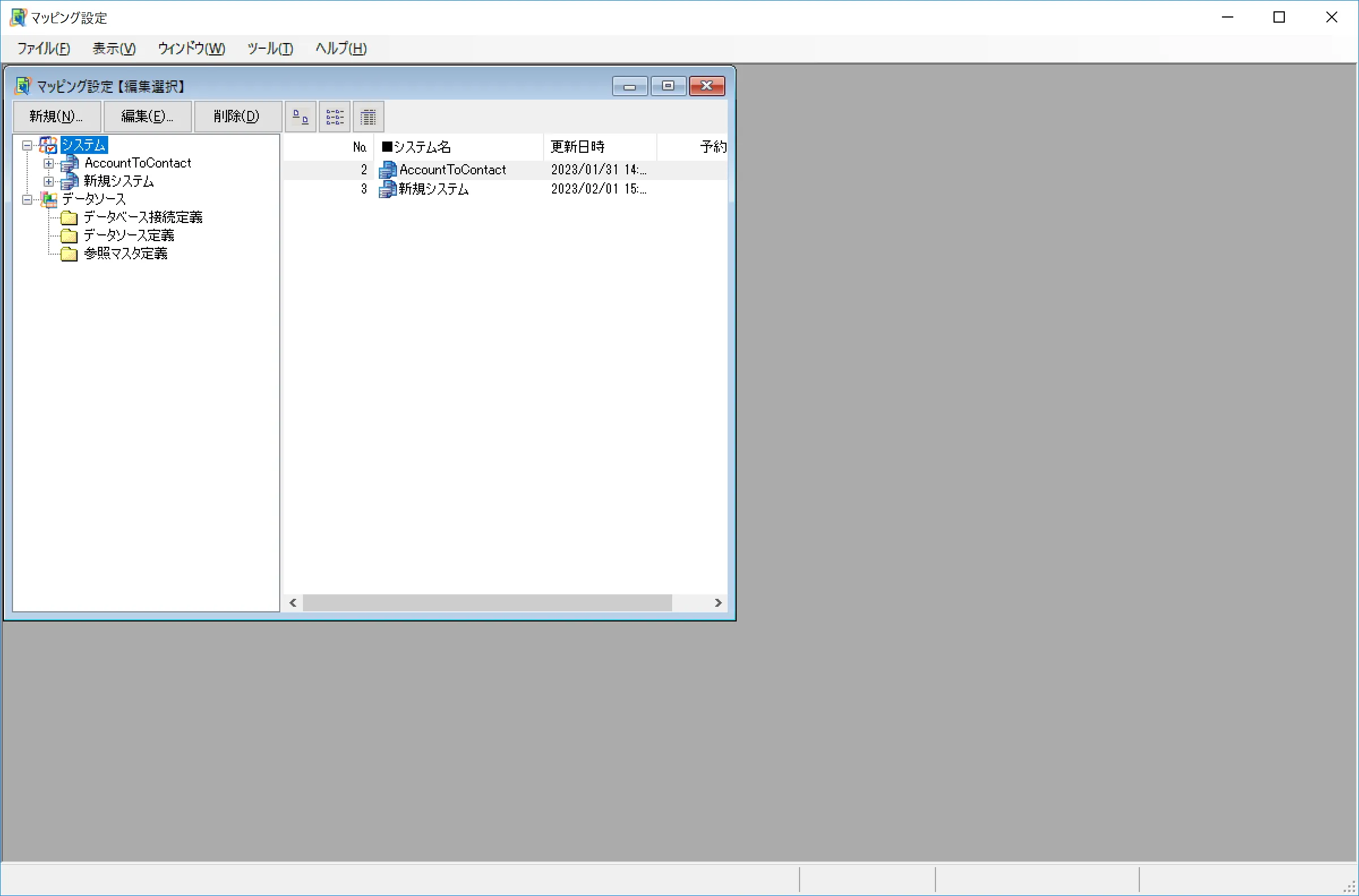Collapse the データソース tree node

[27, 200]
